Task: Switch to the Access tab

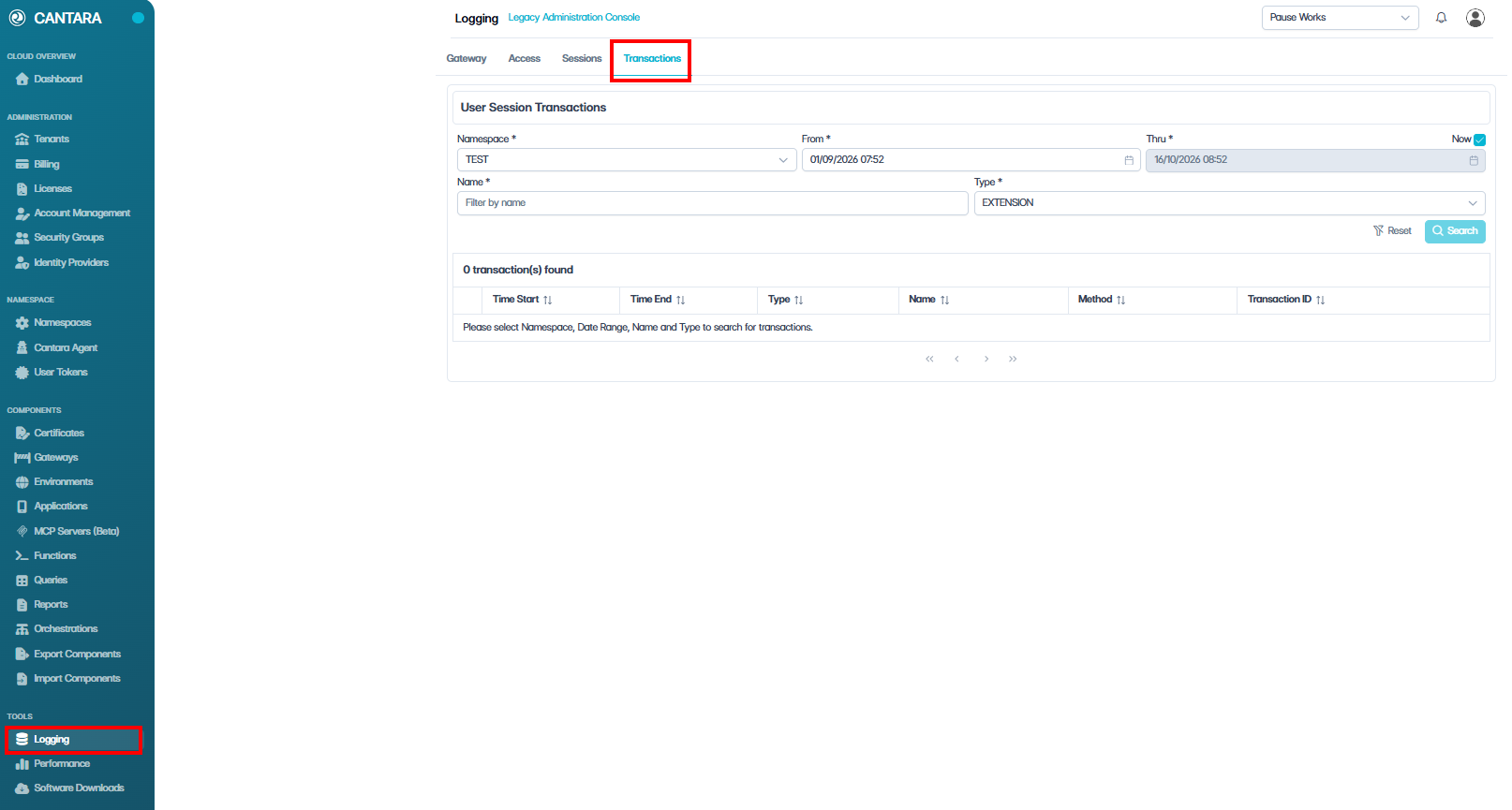Action: [x=525, y=58]
